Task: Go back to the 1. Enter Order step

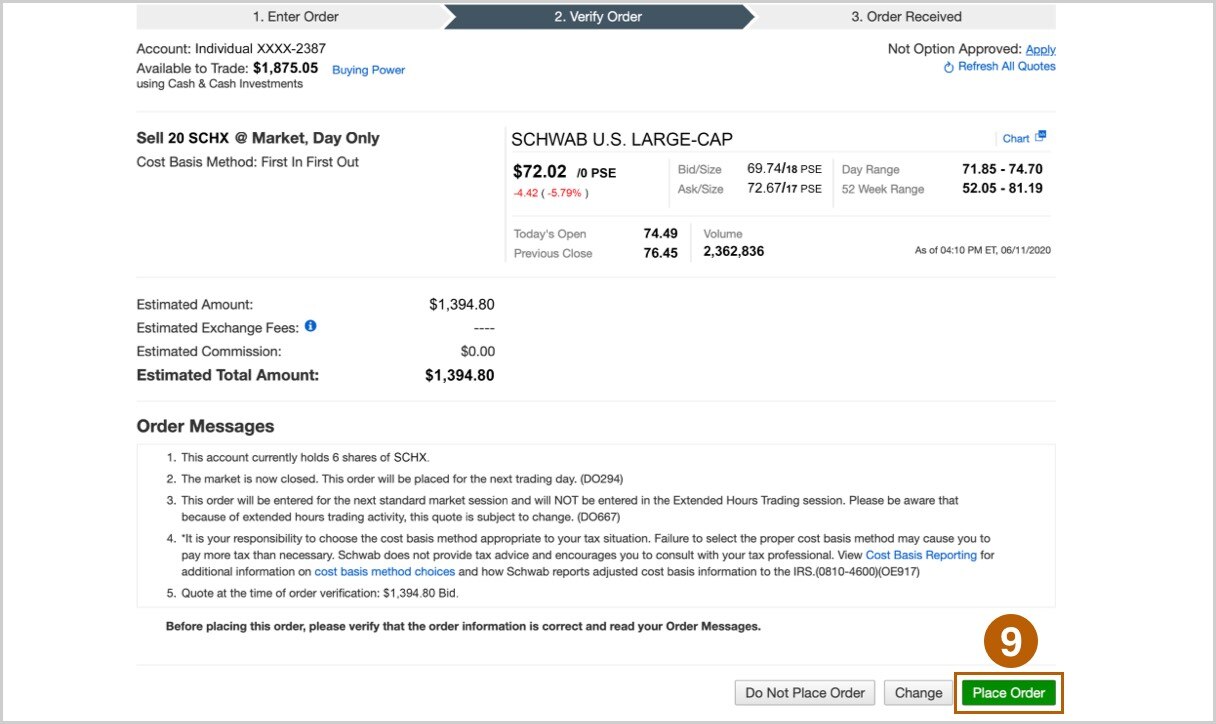Action: pyautogui.click(x=295, y=17)
